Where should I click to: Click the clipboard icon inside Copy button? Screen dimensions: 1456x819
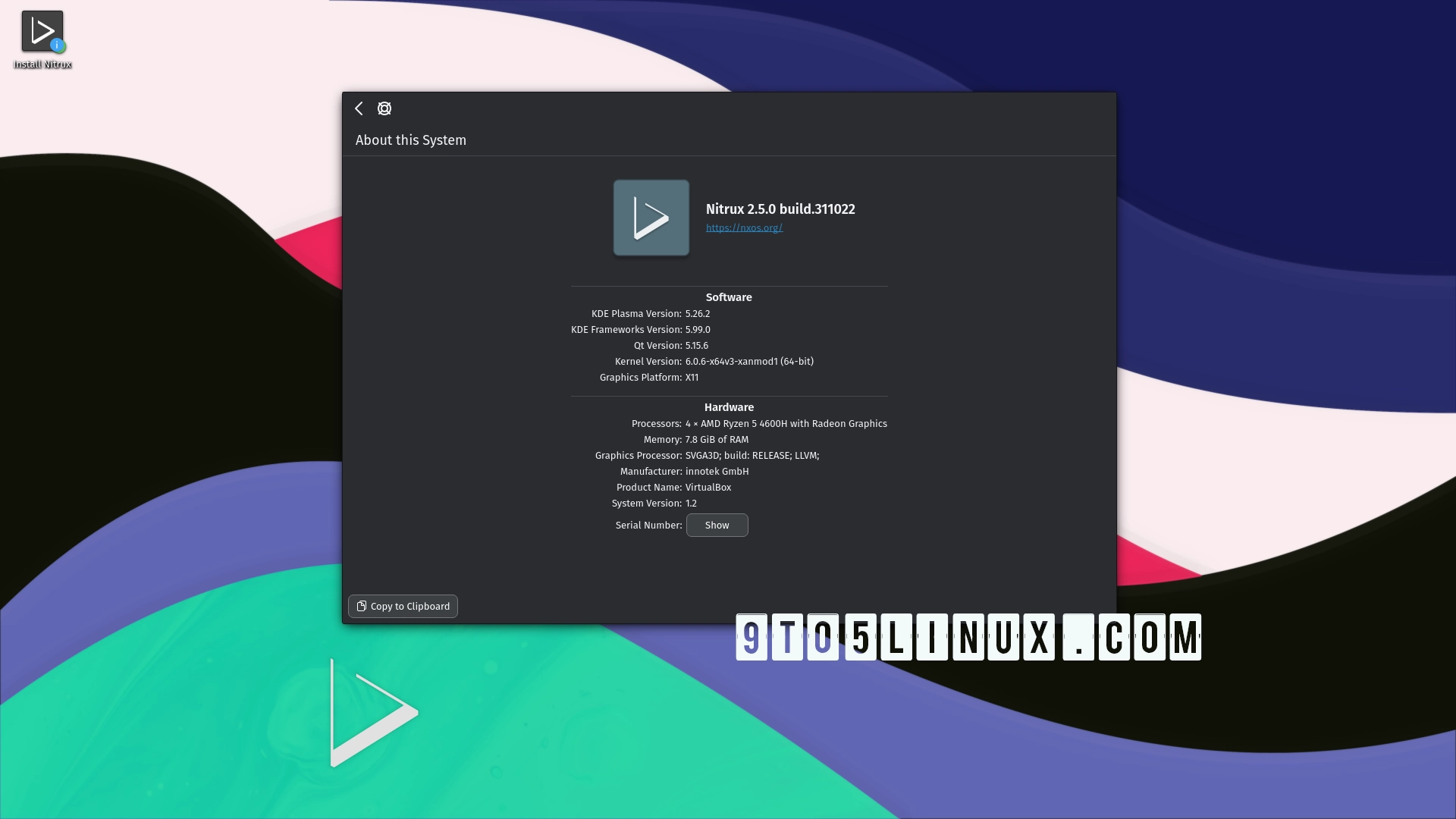click(x=362, y=606)
